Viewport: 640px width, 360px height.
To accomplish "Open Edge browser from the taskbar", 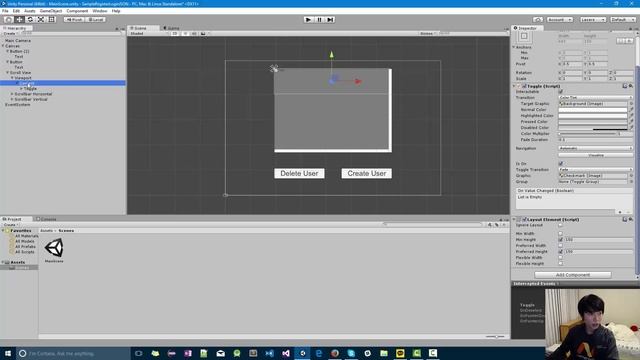I will [318, 353].
